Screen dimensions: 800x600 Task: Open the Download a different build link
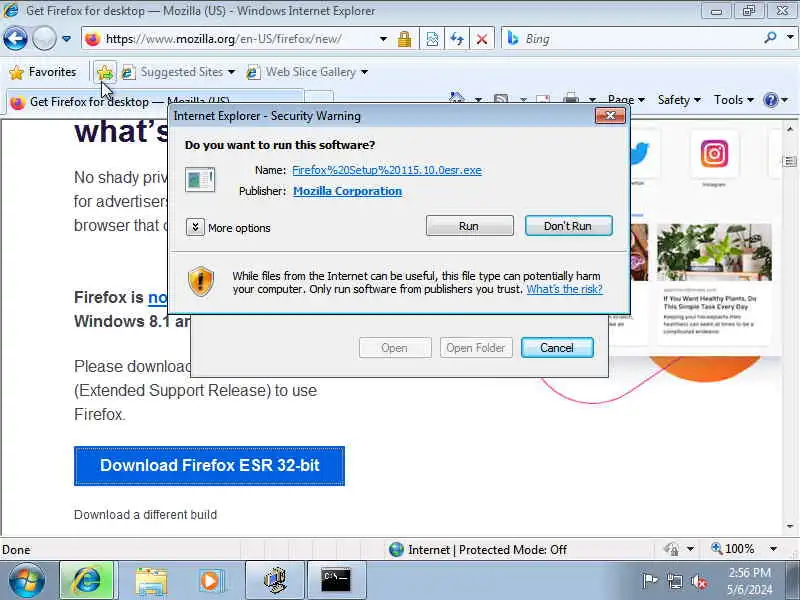[145, 515]
